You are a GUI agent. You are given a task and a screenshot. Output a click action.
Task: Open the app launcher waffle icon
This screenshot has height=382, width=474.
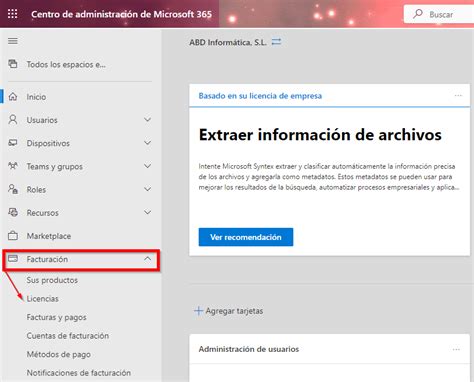point(13,14)
